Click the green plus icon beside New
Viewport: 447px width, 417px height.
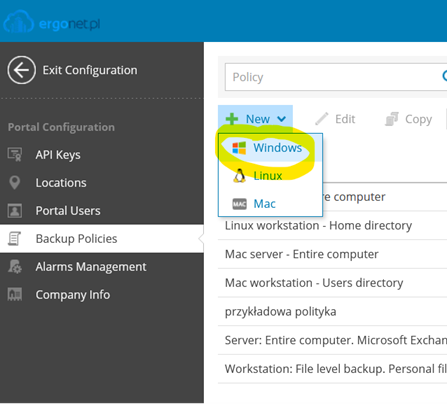click(x=232, y=119)
